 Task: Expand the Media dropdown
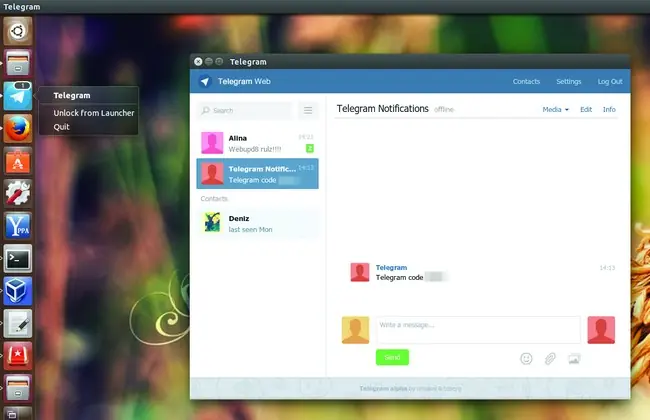(555, 109)
